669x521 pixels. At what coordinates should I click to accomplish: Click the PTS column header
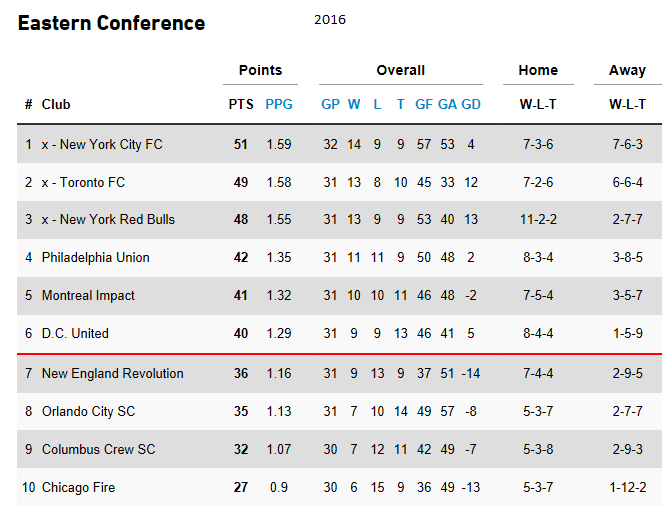(x=241, y=104)
